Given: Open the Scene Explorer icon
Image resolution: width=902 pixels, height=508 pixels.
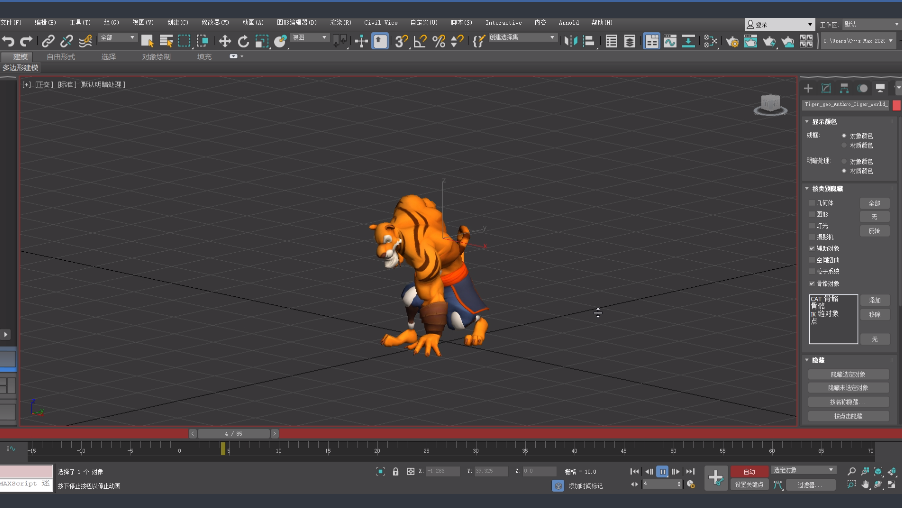Looking at the screenshot, I should [611, 41].
